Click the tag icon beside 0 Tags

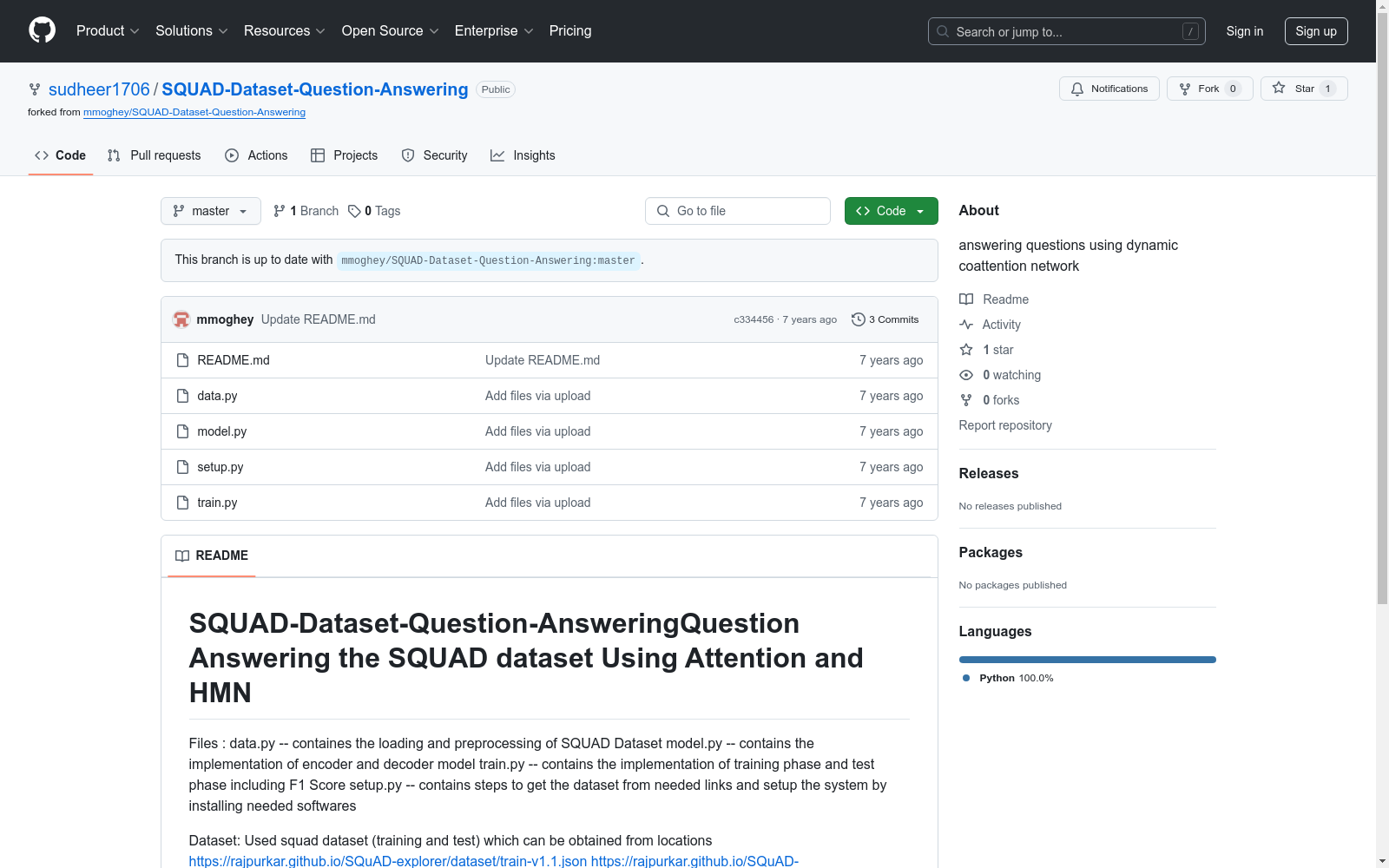coord(354,211)
